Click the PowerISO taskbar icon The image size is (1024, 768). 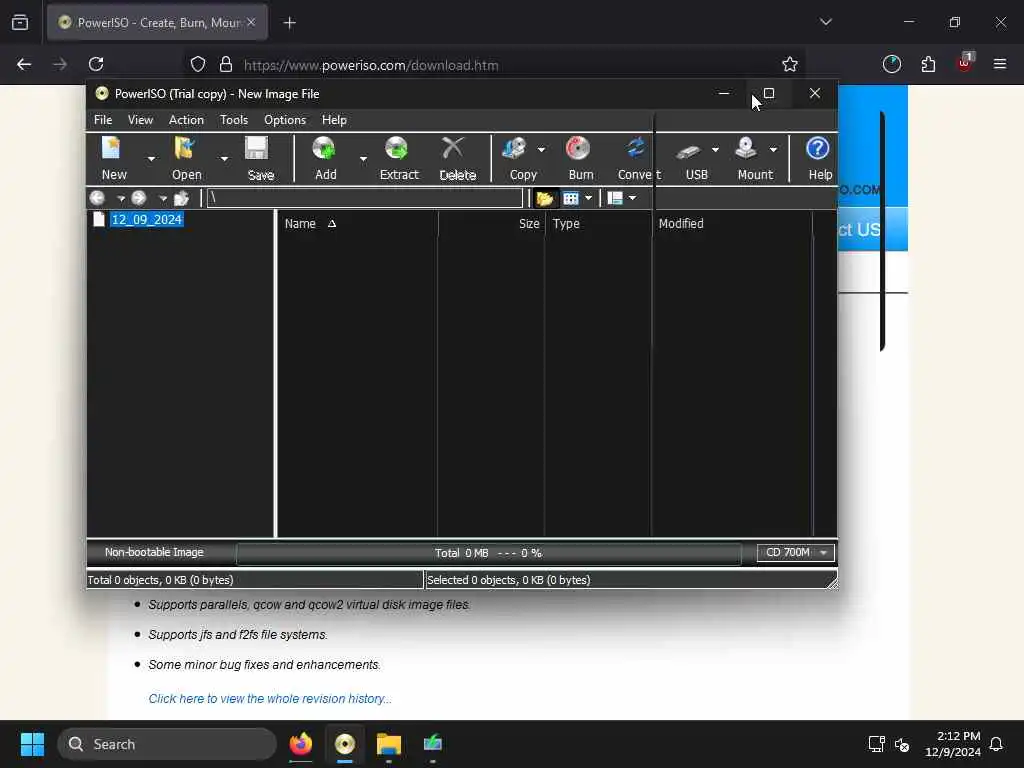[345, 744]
